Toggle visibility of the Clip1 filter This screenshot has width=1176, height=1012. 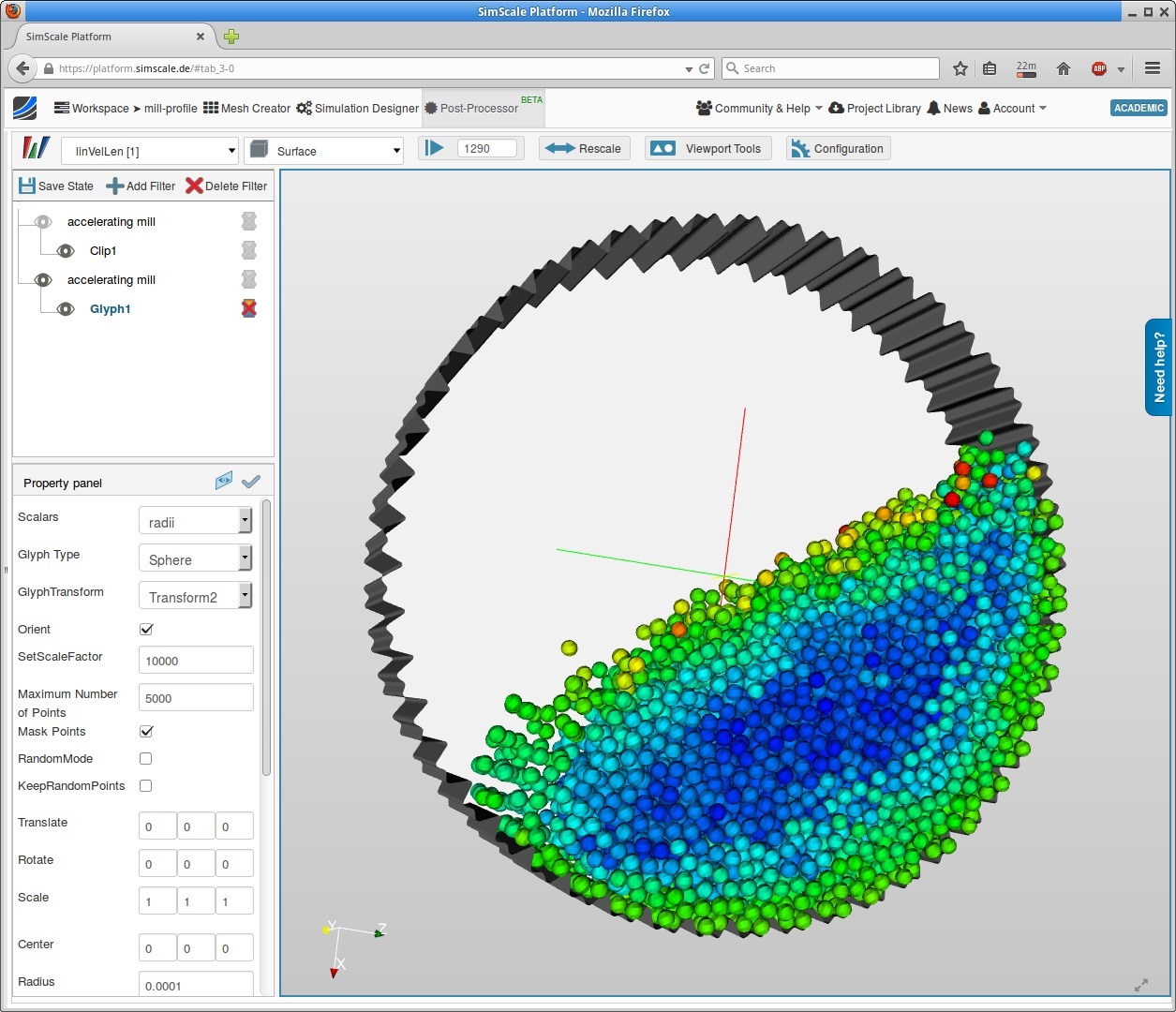66,251
